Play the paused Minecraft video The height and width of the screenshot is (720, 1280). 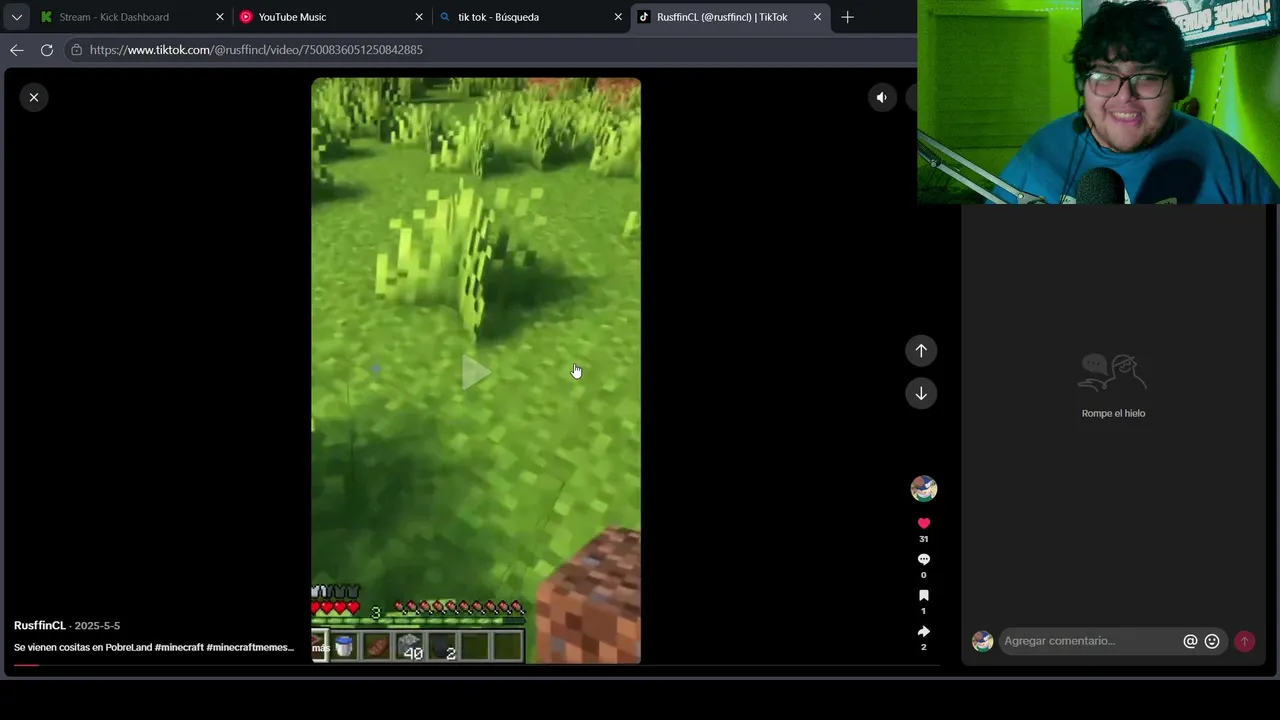[x=476, y=372]
